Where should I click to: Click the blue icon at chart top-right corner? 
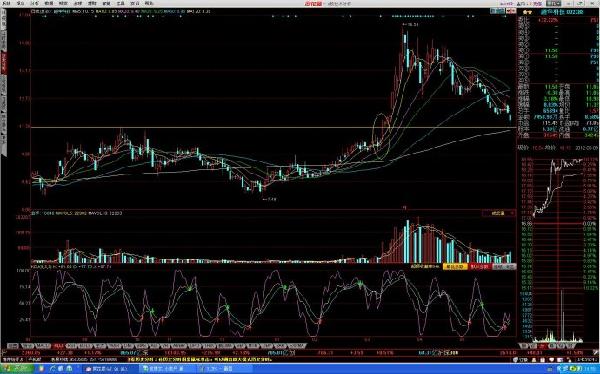497,11
